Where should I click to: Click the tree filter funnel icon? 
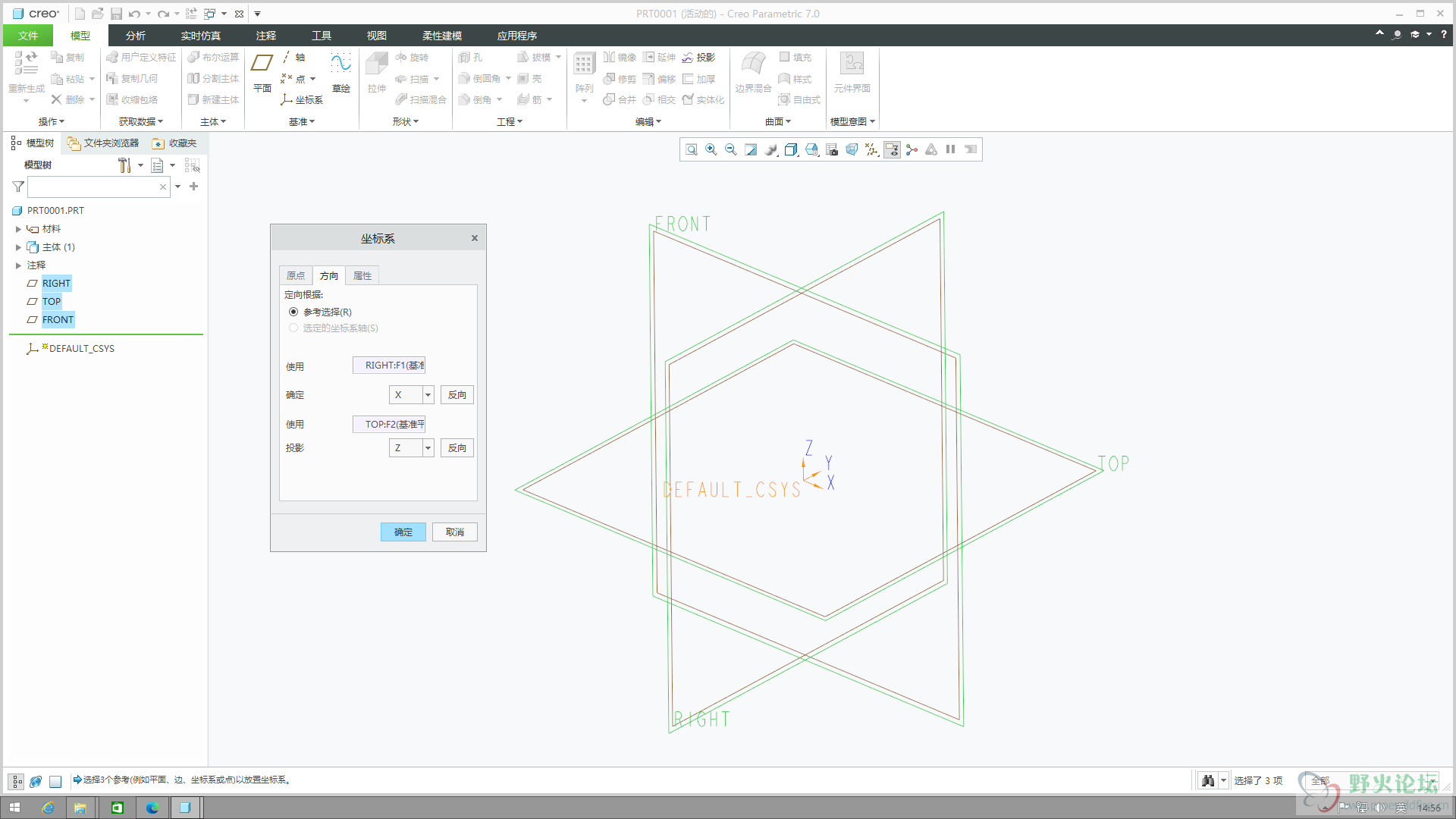18,187
